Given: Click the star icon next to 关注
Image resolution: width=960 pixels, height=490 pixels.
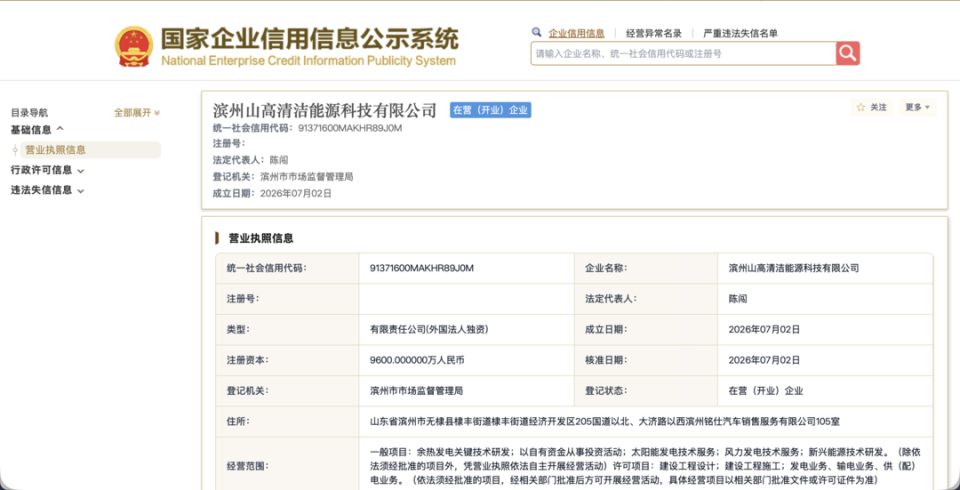Looking at the screenshot, I should click(861, 107).
